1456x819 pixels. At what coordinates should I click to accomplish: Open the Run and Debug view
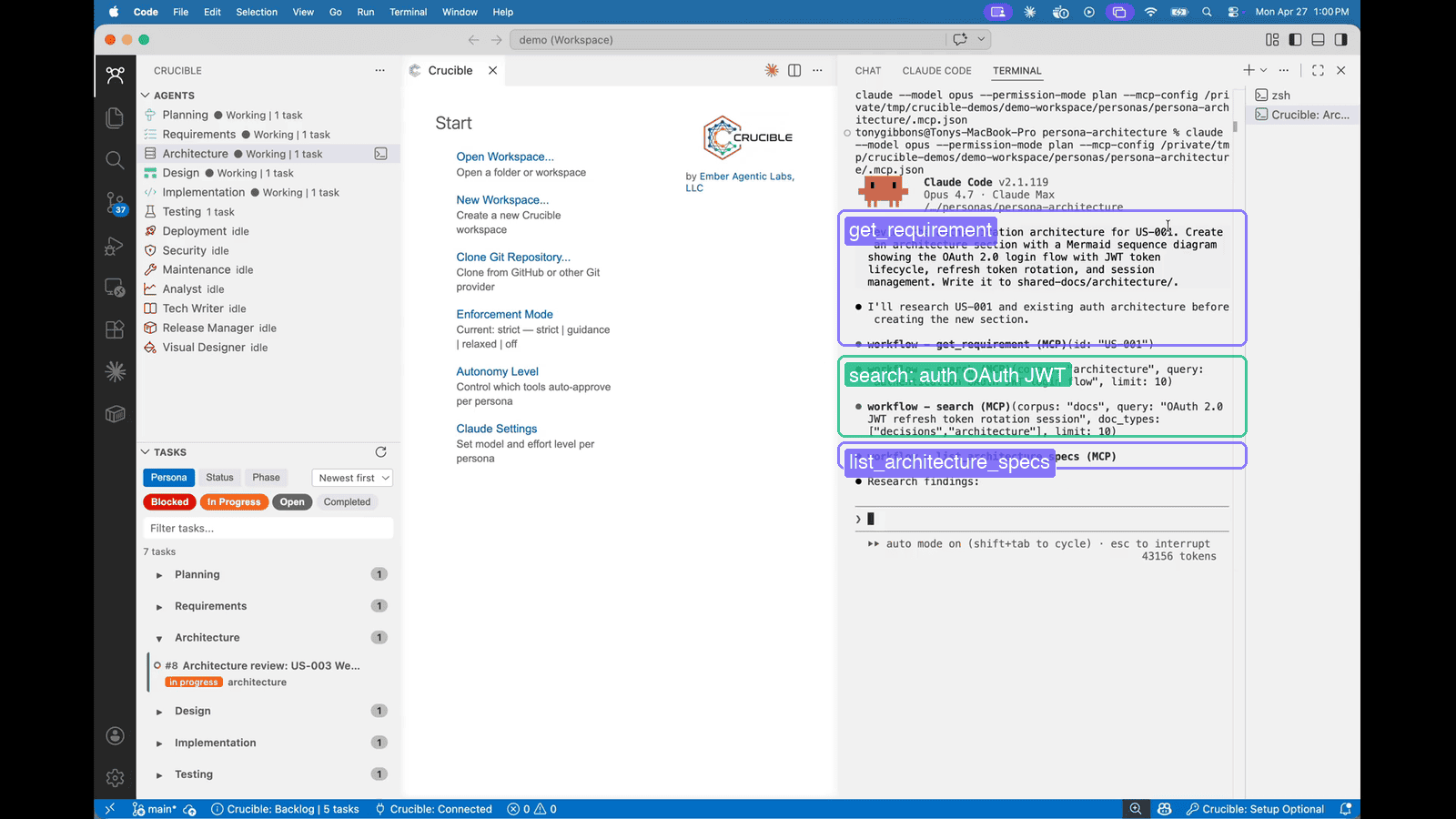pyautogui.click(x=115, y=246)
